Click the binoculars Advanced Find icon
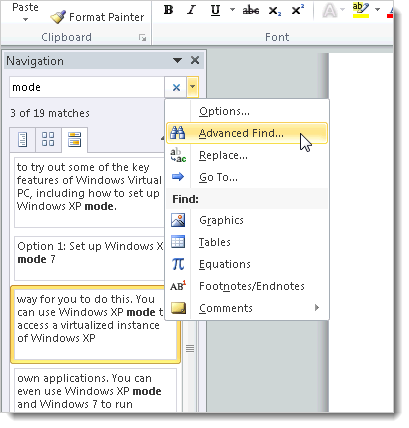This screenshot has width=409, height=428. pyautogui.click(x=178, y=133)
